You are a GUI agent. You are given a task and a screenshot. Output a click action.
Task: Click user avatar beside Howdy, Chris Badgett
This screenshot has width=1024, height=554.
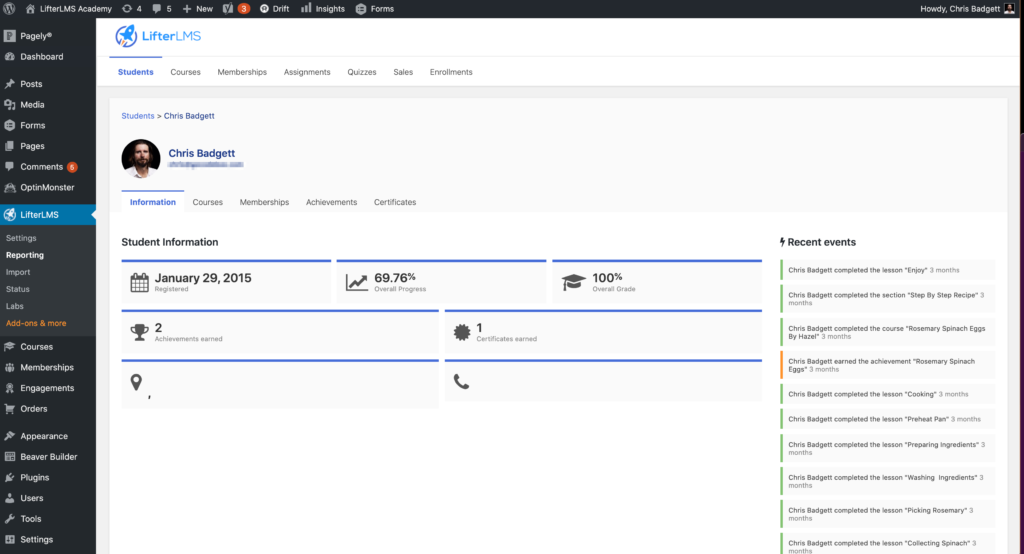(x=1010, y=8)
